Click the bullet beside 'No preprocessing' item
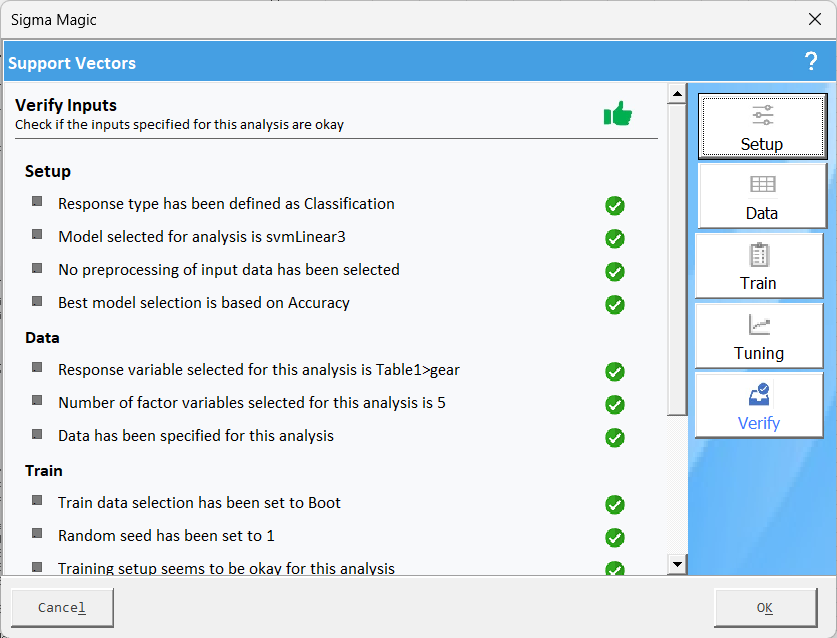 coord(37,268)
